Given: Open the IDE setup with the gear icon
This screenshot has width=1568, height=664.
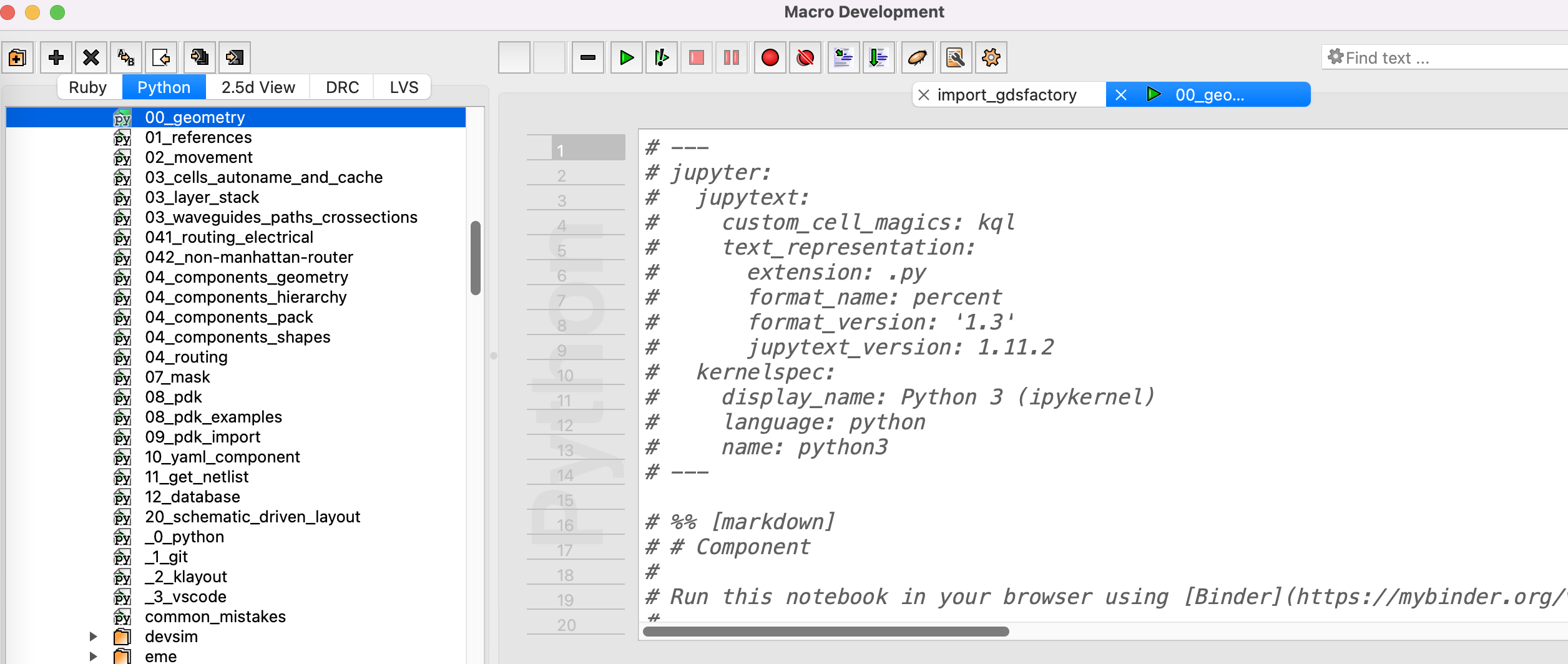Looking at the screenshot, I should 991,57.
